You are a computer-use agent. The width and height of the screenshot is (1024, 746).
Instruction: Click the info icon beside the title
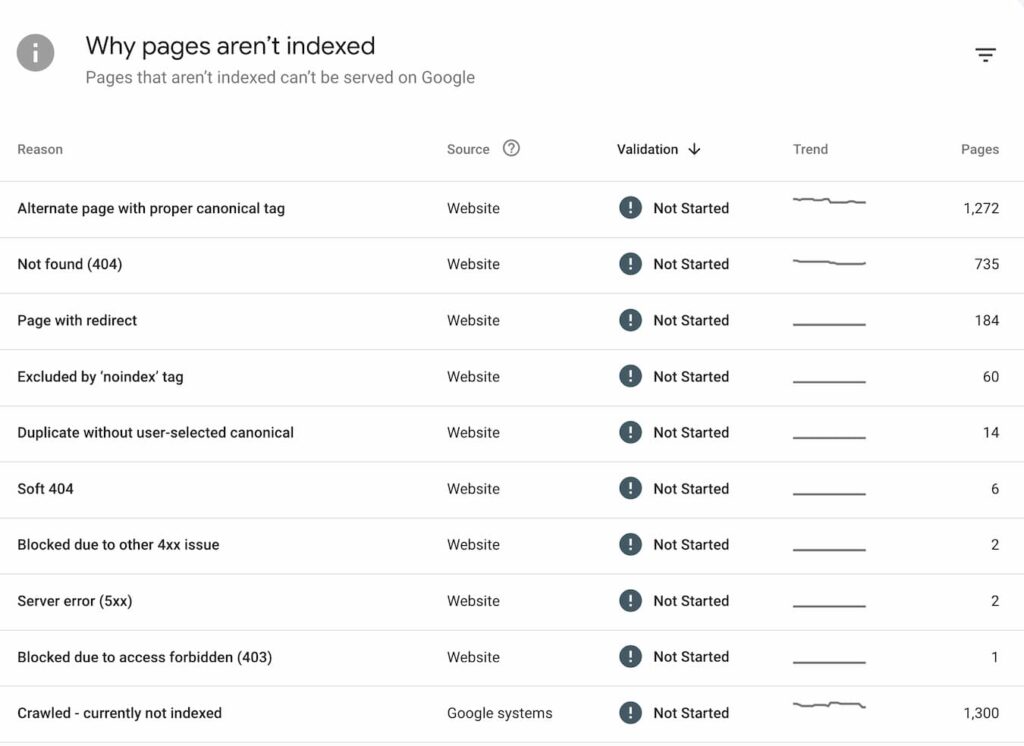pyautogui.click(x=36, y=54)
